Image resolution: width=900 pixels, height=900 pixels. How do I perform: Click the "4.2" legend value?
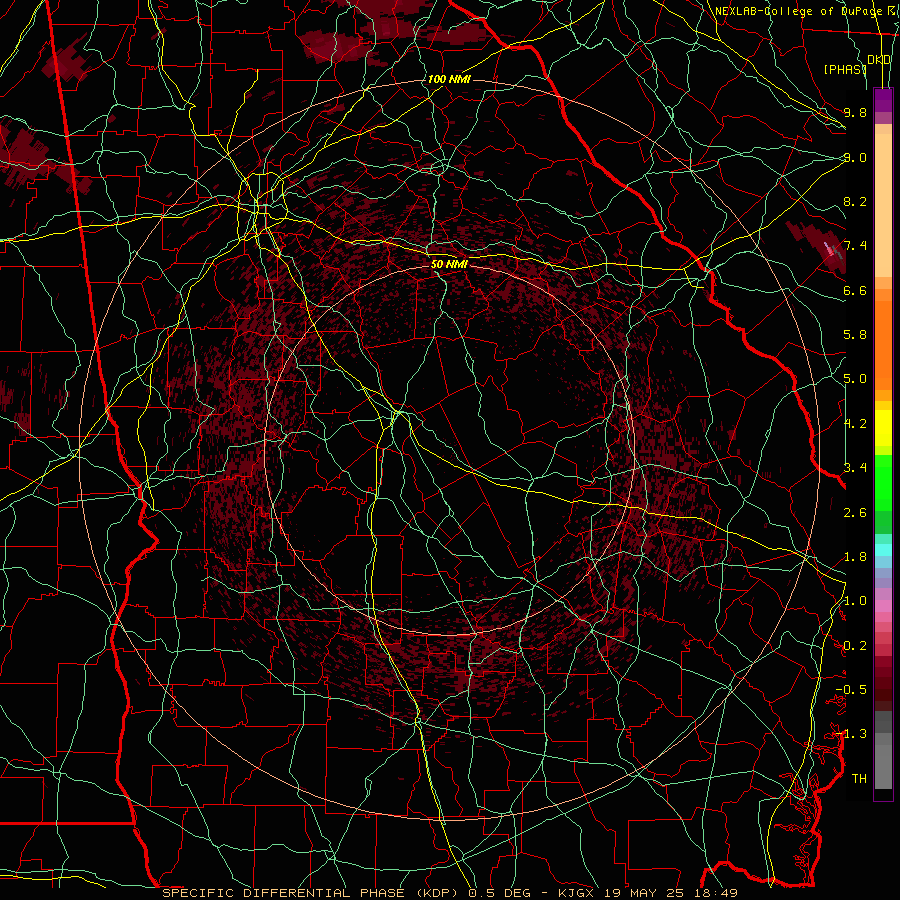pos(855,424)
